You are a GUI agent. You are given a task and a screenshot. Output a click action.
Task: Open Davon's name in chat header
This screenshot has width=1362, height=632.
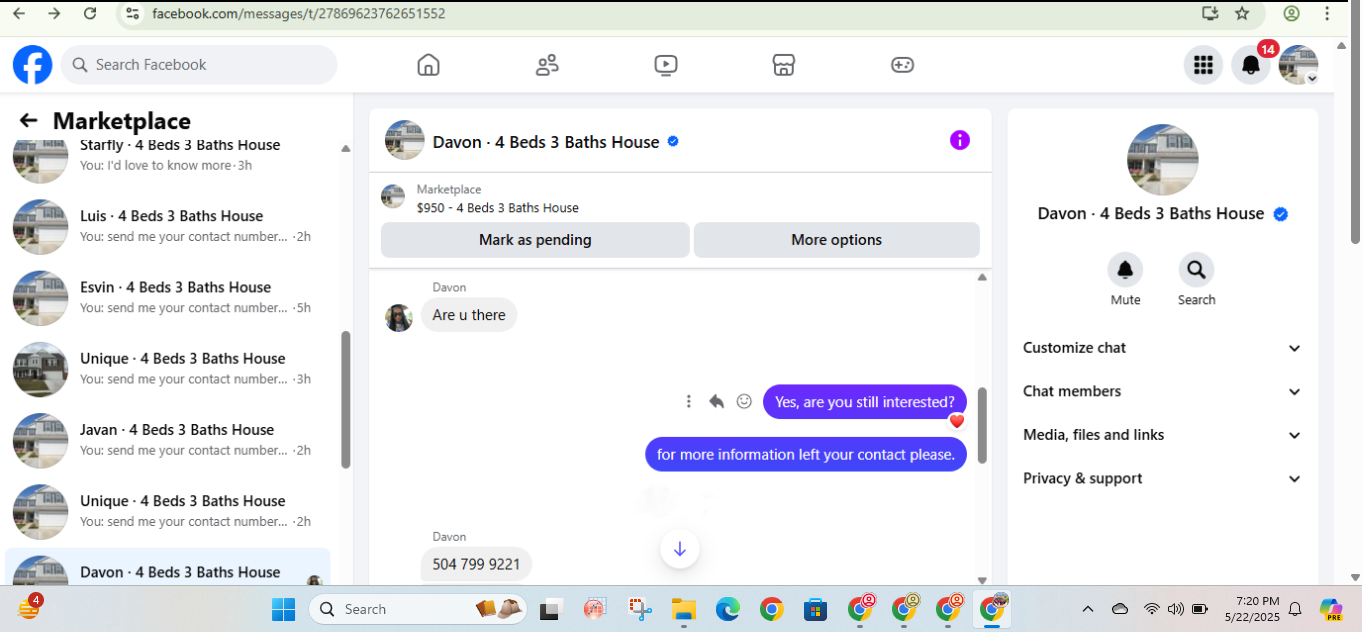[546, 142]
